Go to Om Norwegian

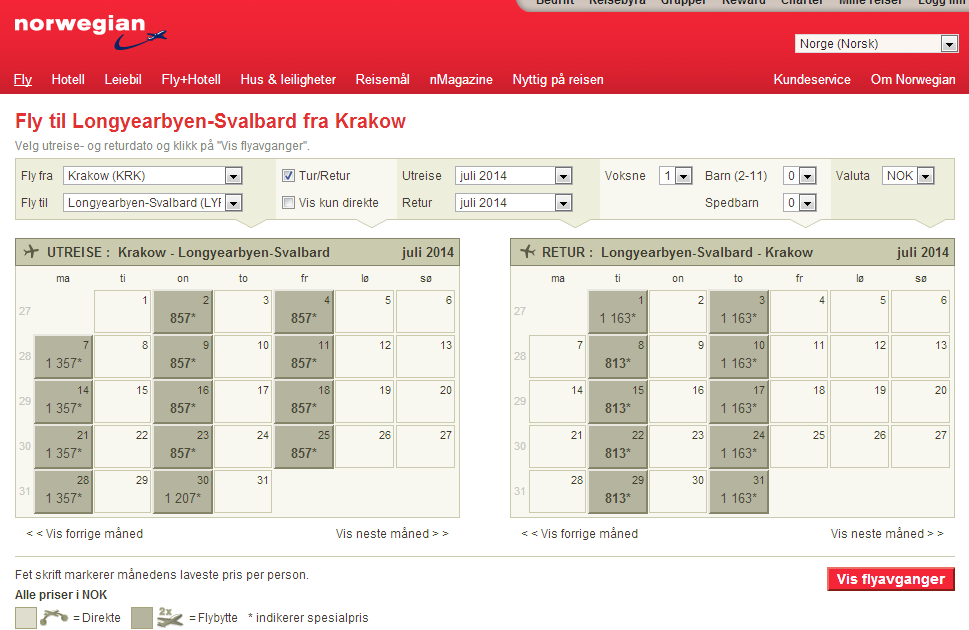pos(913,79)
